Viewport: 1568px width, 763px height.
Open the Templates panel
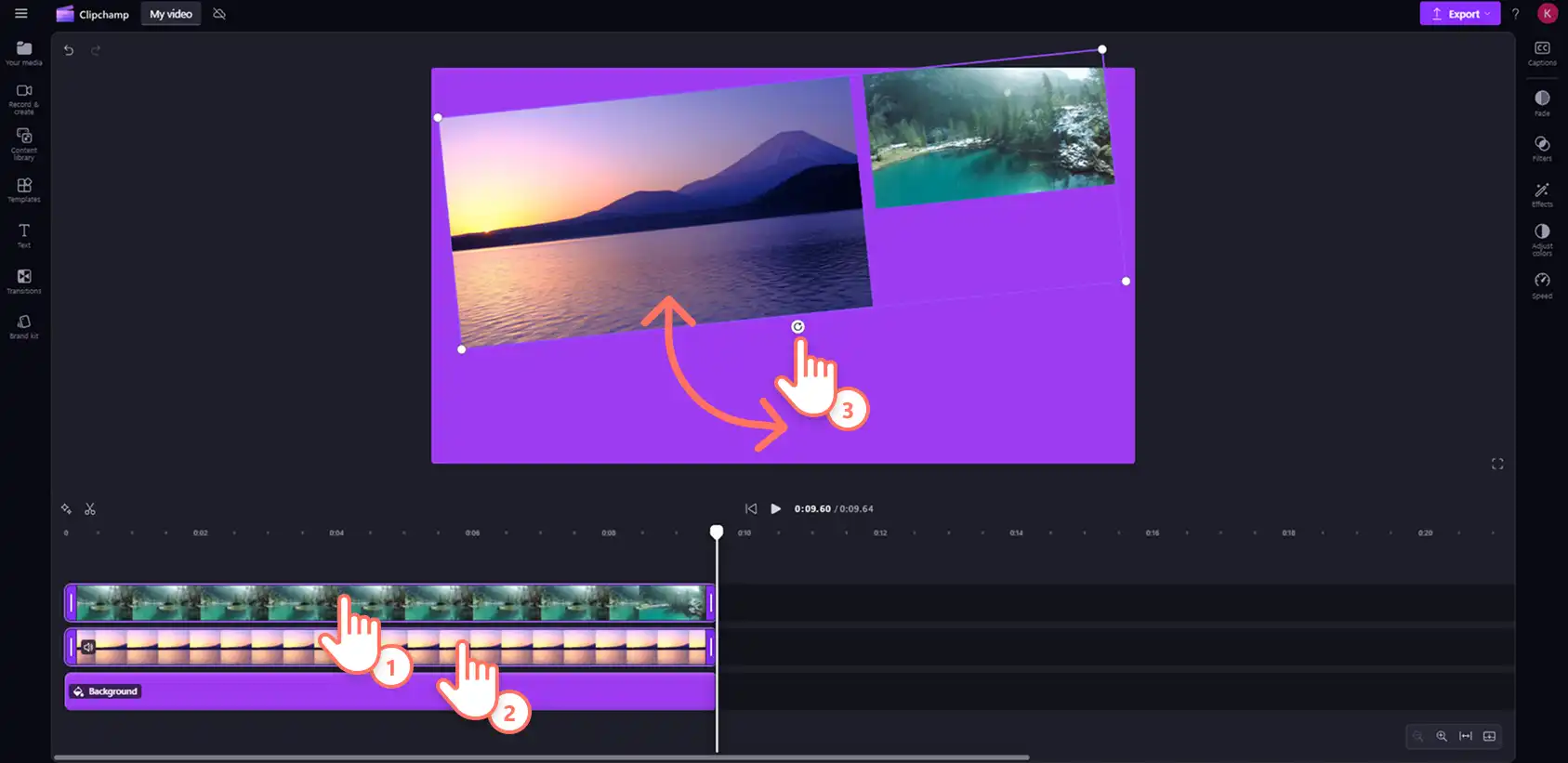click(24, 190)
